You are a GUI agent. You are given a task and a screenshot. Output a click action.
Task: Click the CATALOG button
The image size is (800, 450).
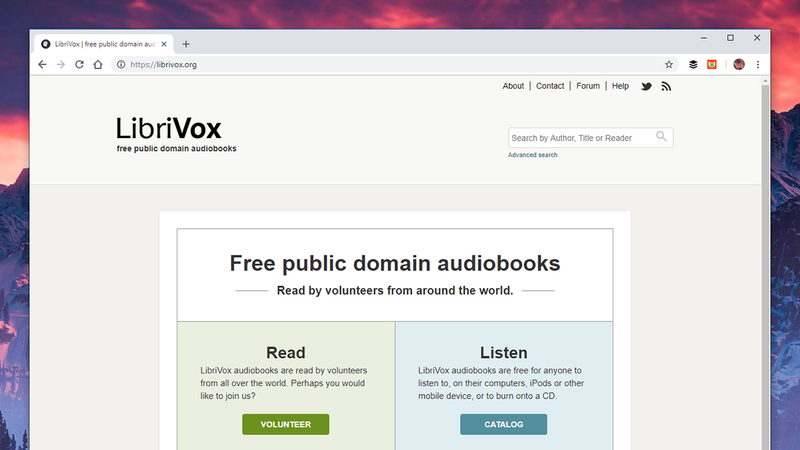point(504,424)
